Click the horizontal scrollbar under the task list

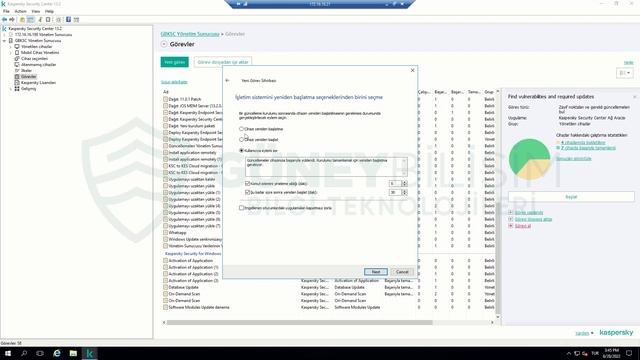[300, 322]
